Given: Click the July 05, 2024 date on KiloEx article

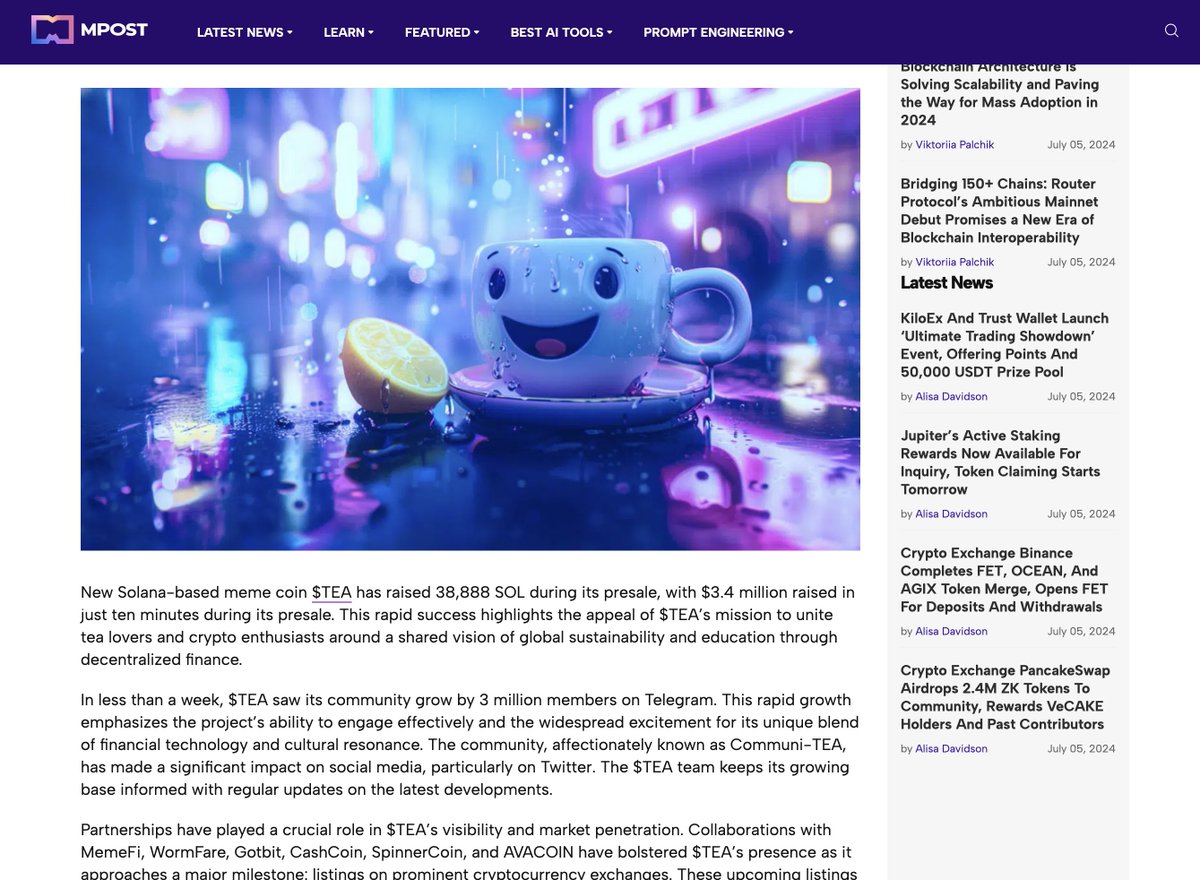Looking at the screenshot, I should point(1081,397).
